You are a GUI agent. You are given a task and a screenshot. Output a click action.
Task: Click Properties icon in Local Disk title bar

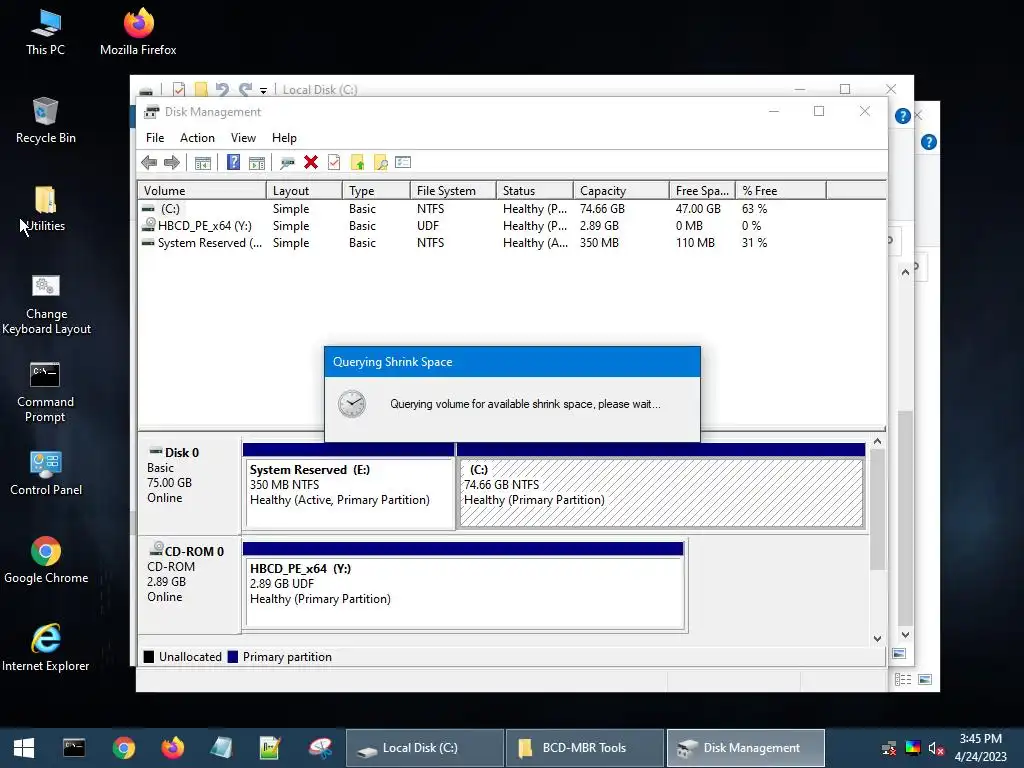tap(178, 89)
